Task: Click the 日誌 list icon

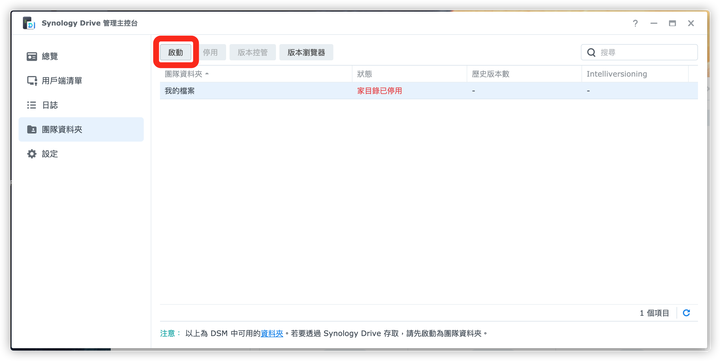Action: coord(31,105)
